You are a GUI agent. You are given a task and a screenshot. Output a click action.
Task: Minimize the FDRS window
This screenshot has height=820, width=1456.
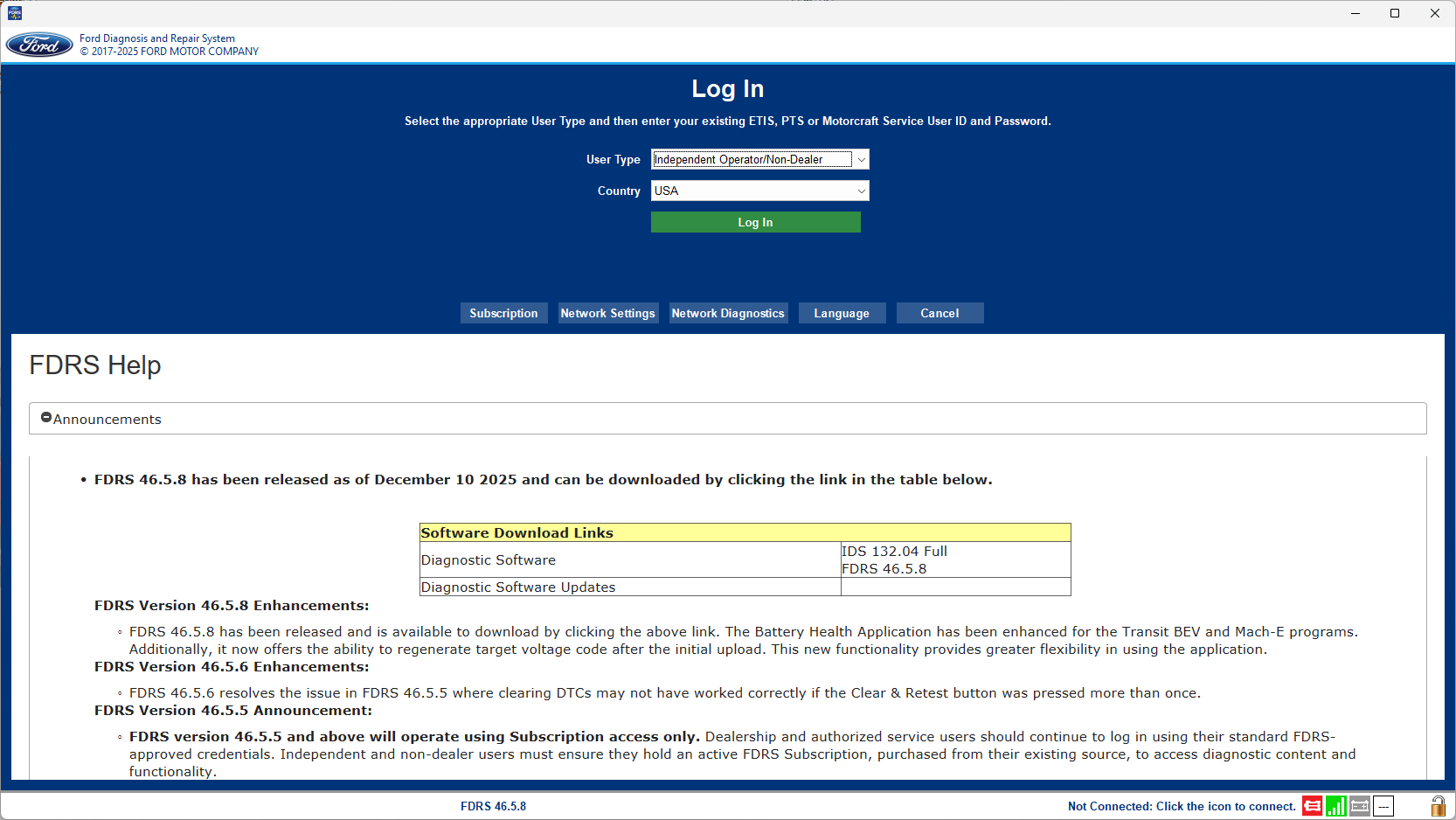click(x=1355, y=13)
